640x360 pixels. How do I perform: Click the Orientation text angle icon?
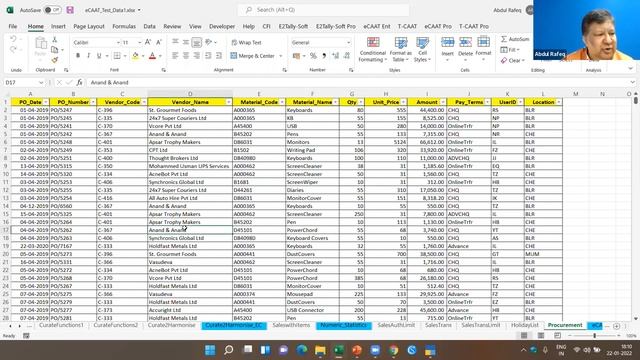[209, 42]
